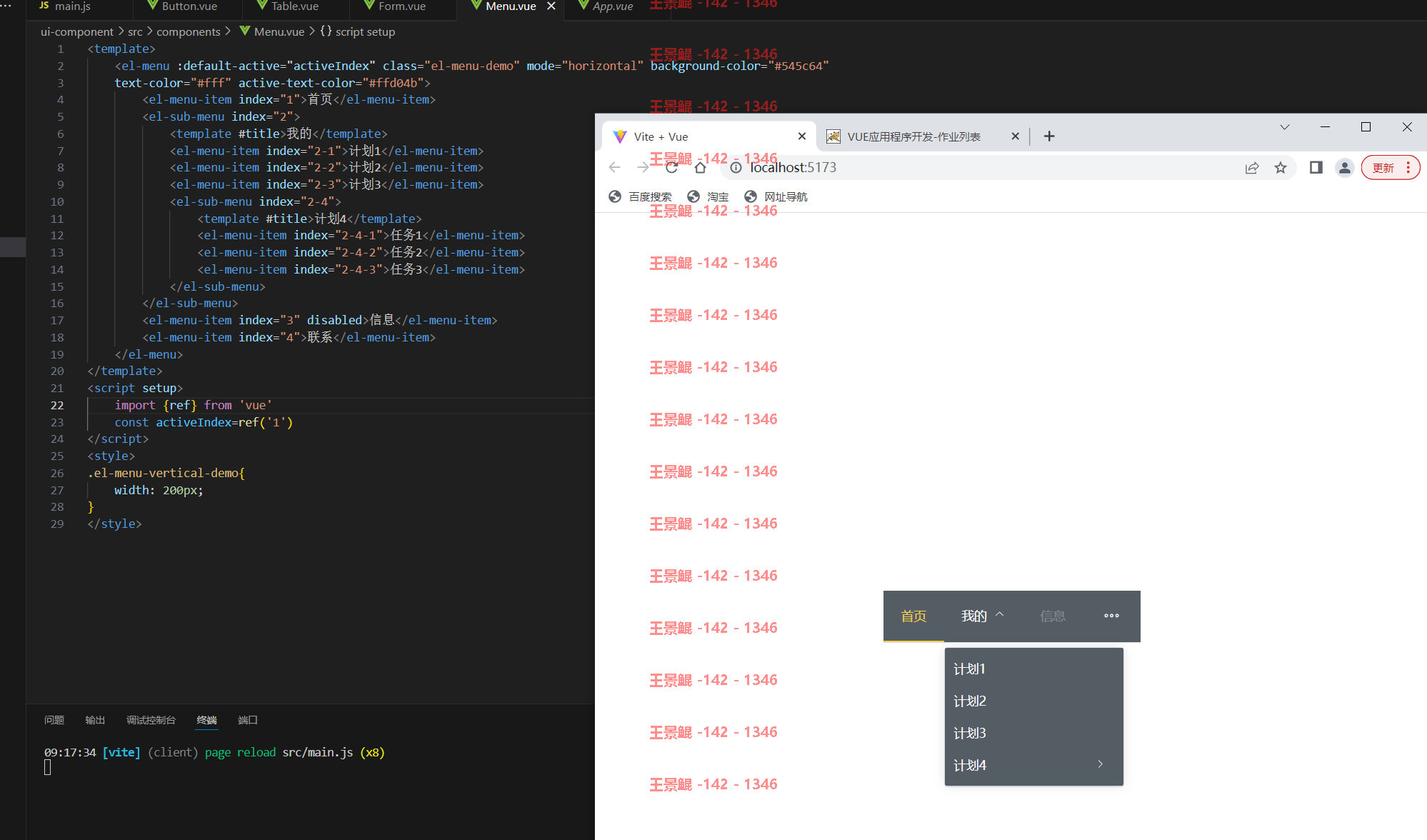Go back in browser history
Screen dimensions: 1427x840
[x=615, y=167]
